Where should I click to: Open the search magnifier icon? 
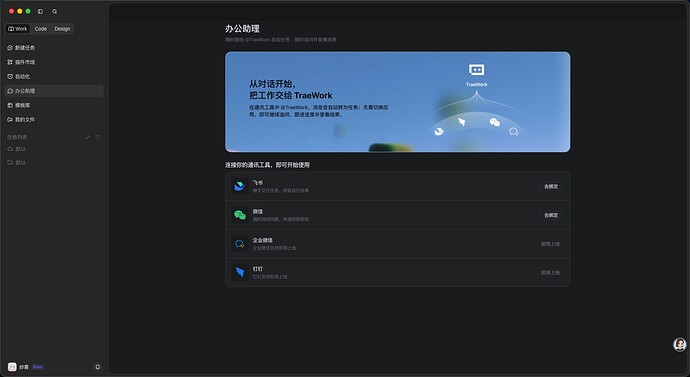tap(55, 11)
